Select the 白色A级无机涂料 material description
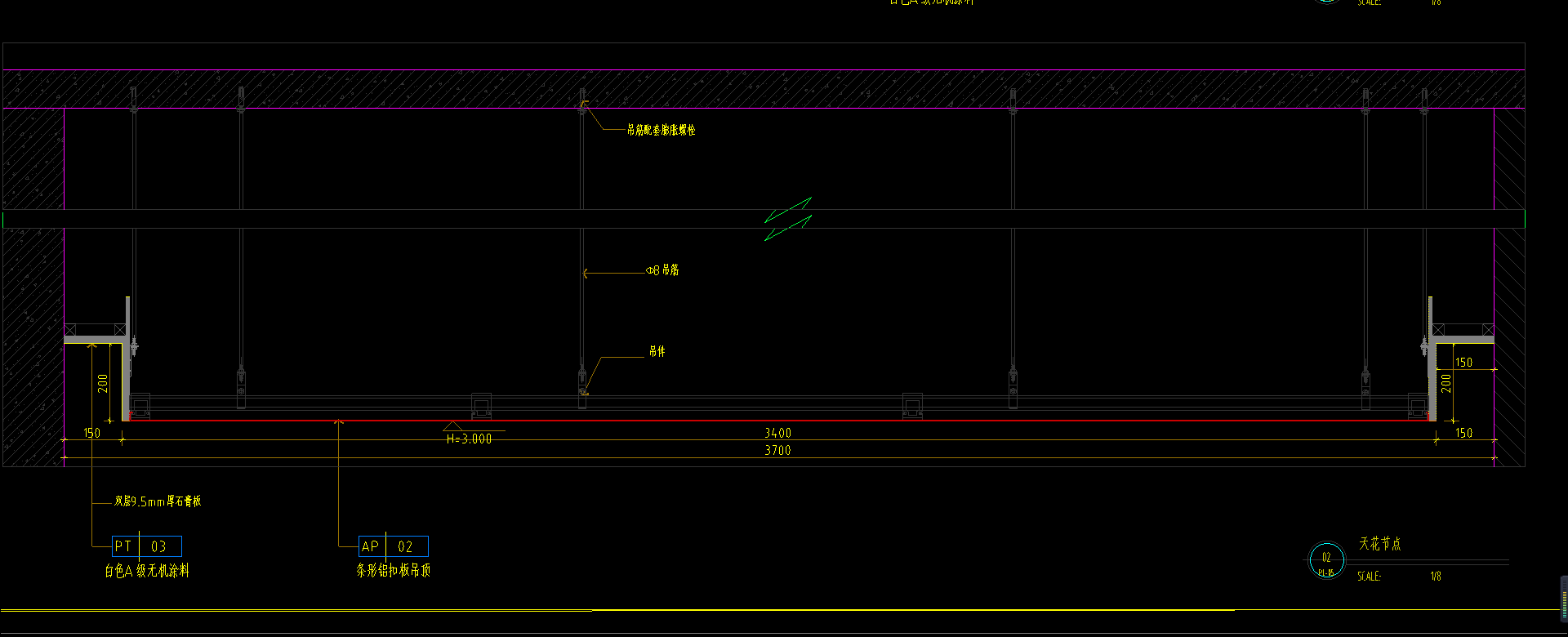1568x637 pixels. coord(147,571)
